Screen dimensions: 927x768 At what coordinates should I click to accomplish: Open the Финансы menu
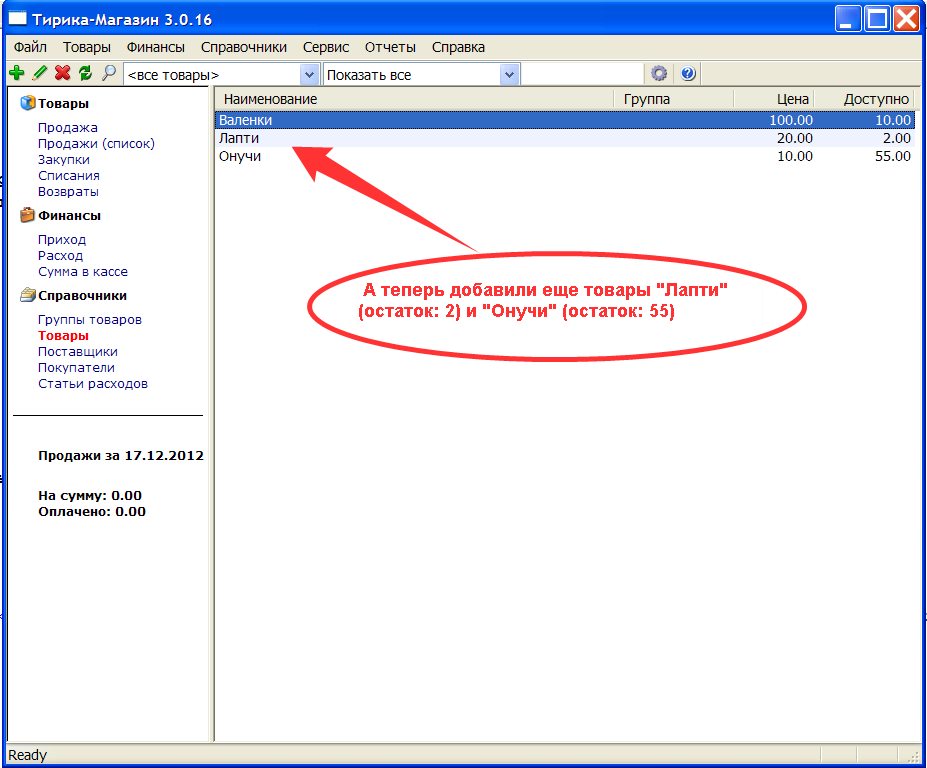click(155, 47)
